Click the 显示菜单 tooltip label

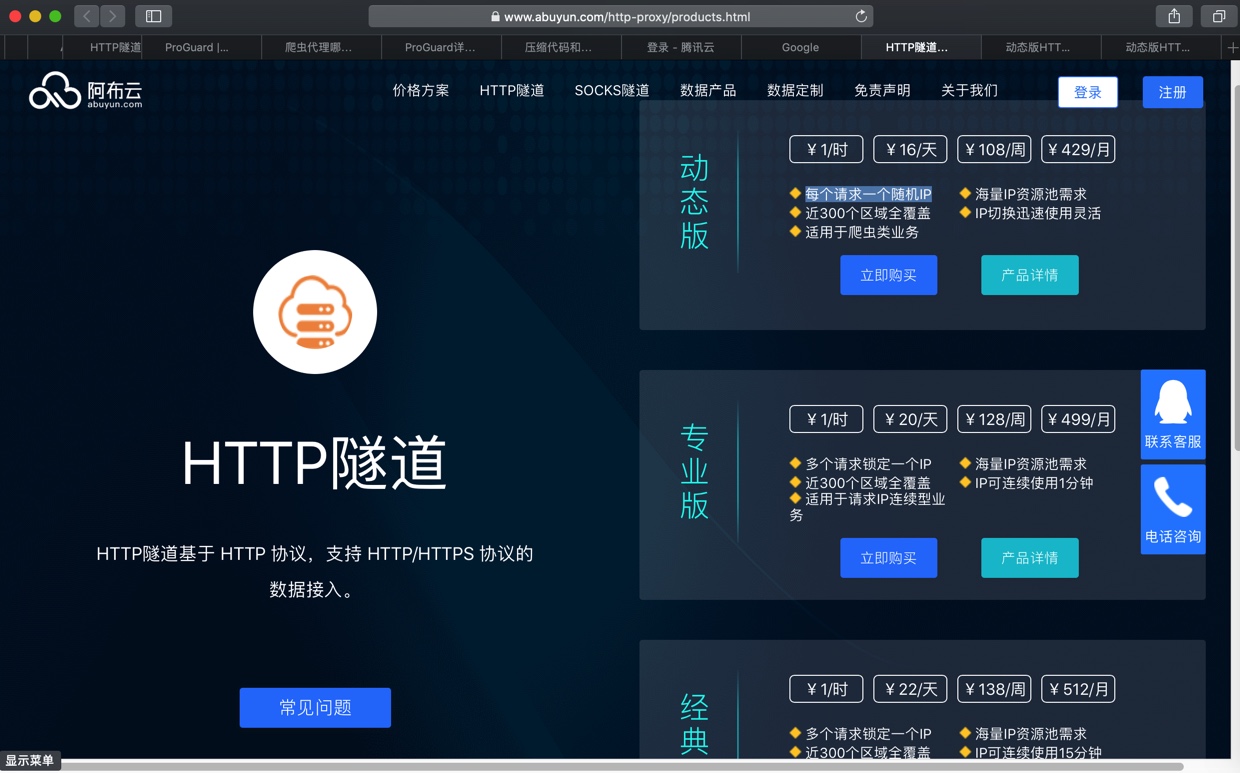coord(30,761)
